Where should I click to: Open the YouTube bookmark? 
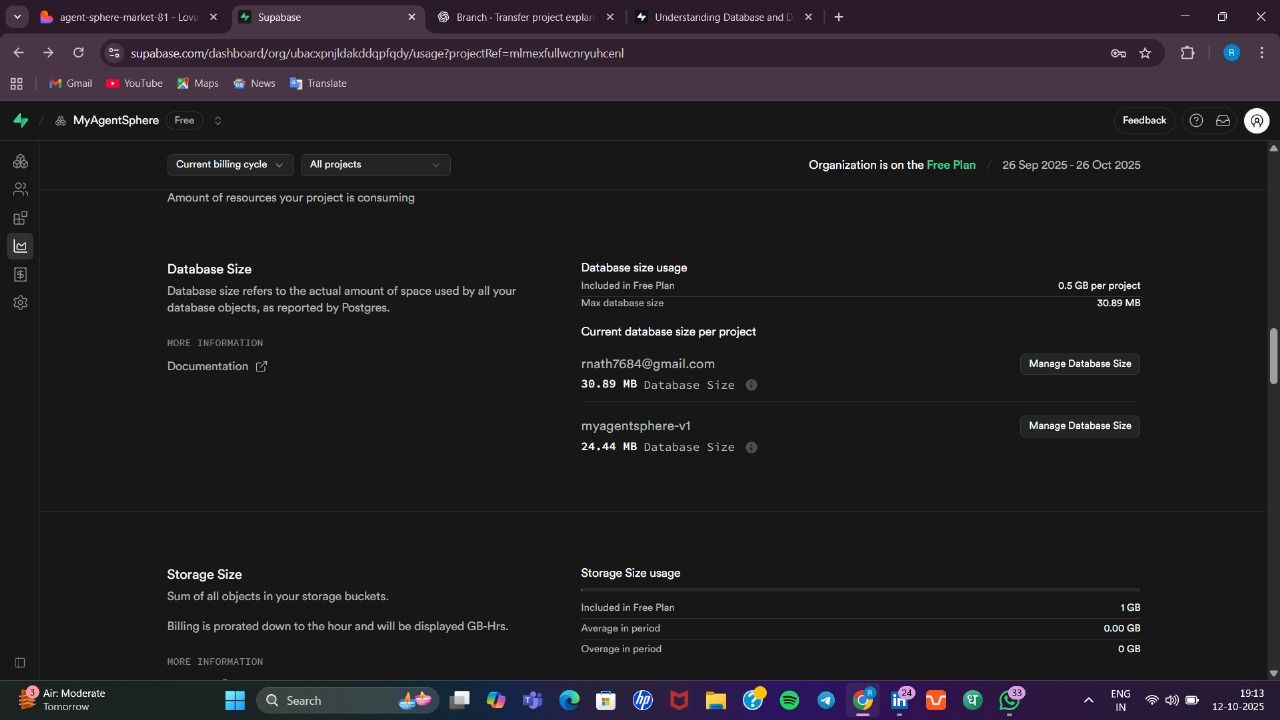tap(134, 84)
